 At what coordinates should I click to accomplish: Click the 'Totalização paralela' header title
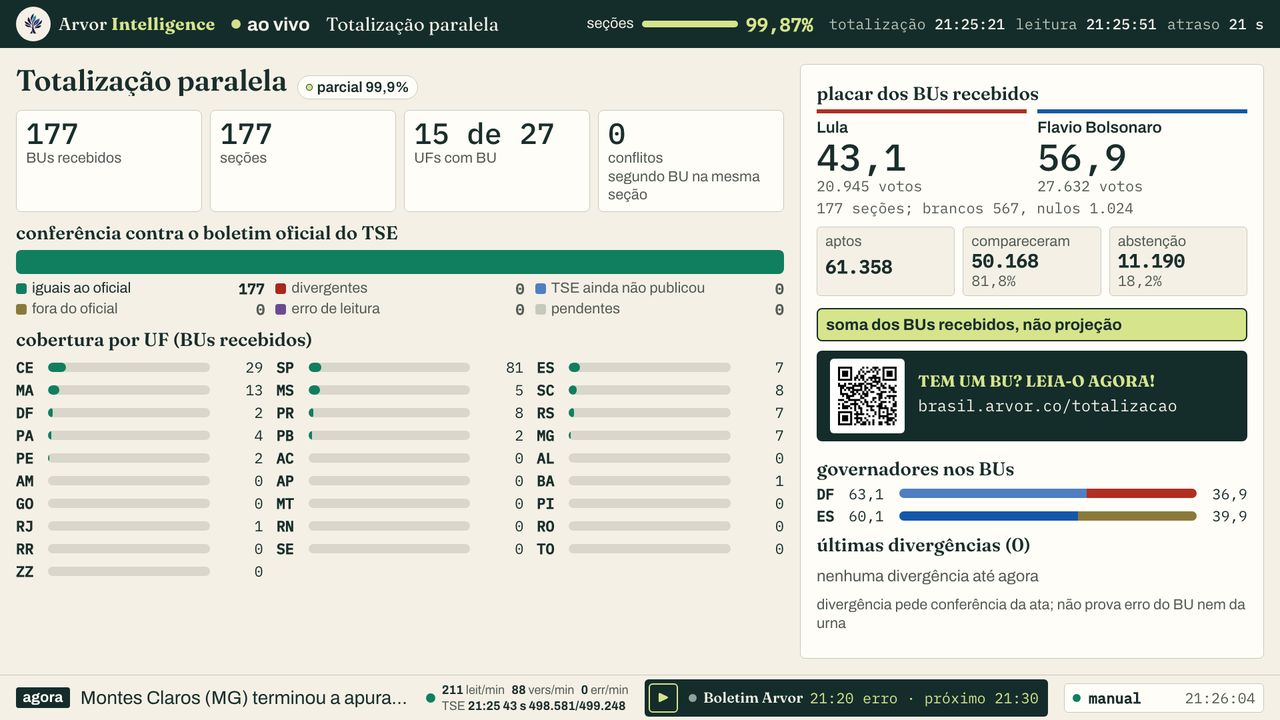(x=412, y=24)
